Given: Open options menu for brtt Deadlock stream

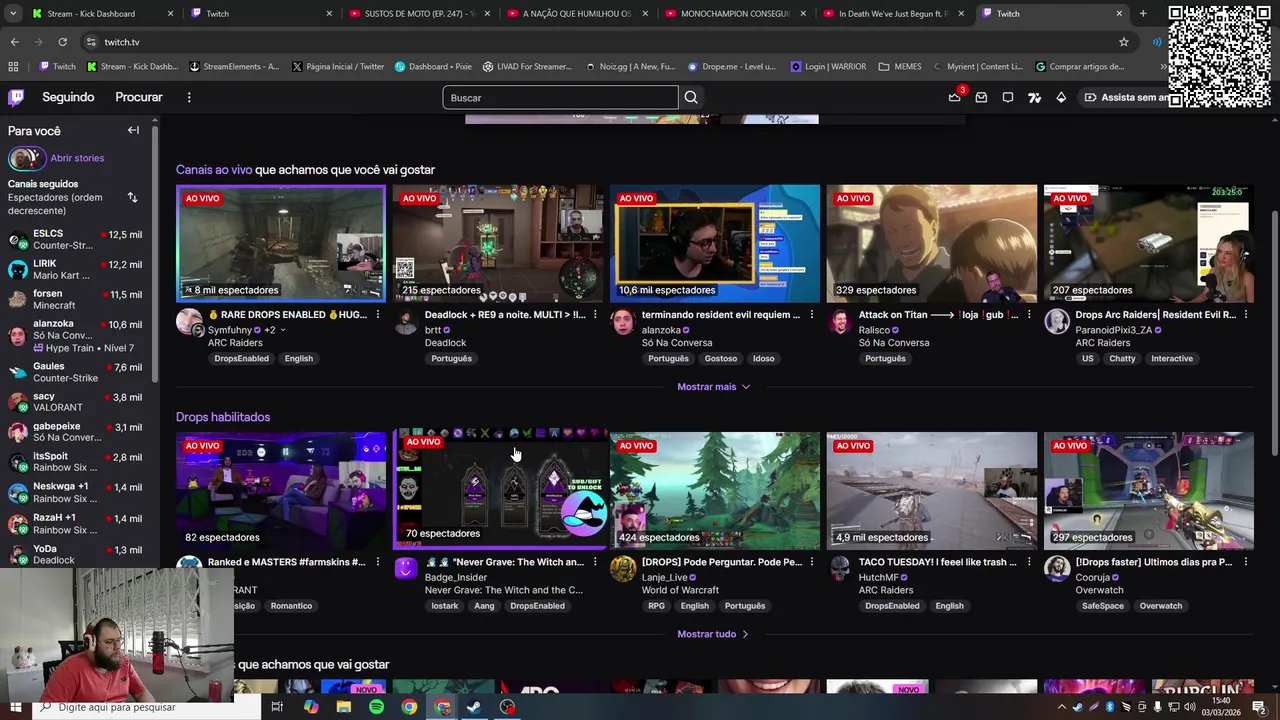Looking at the screenshot, I should (x=595, y=314).
